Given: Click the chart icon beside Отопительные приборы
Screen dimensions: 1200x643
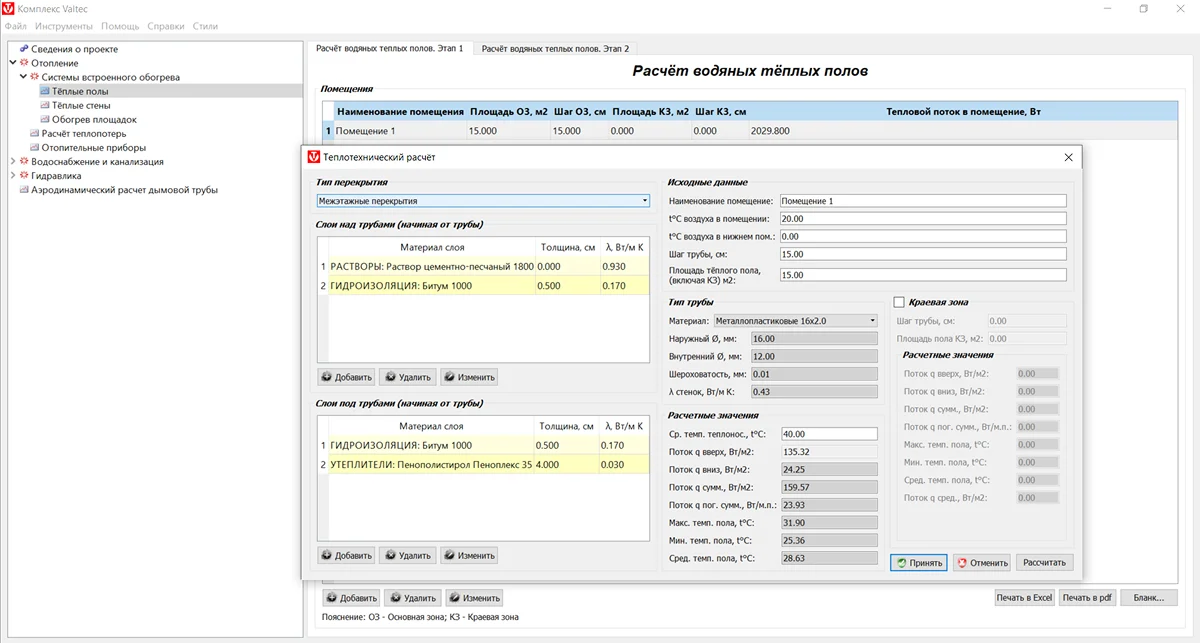Looking at the screenshot, I should click(34, 147).
